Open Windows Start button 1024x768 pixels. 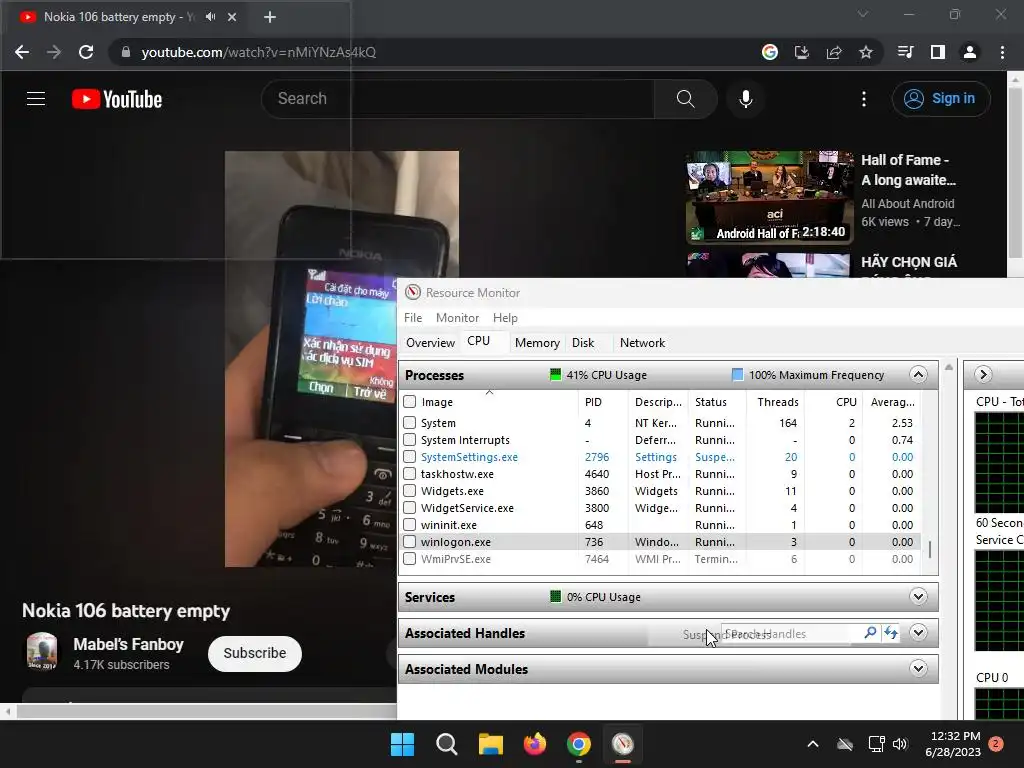(402, 744)
